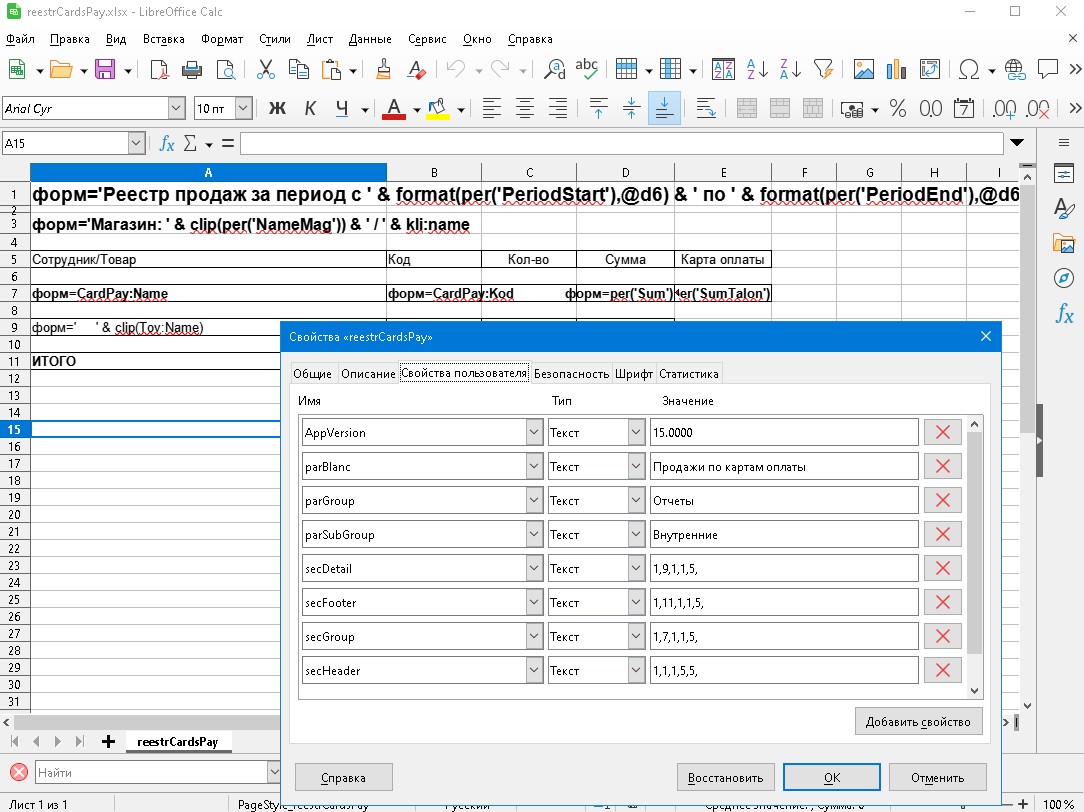Click the Function Wizard fx icon

(167, 144)
